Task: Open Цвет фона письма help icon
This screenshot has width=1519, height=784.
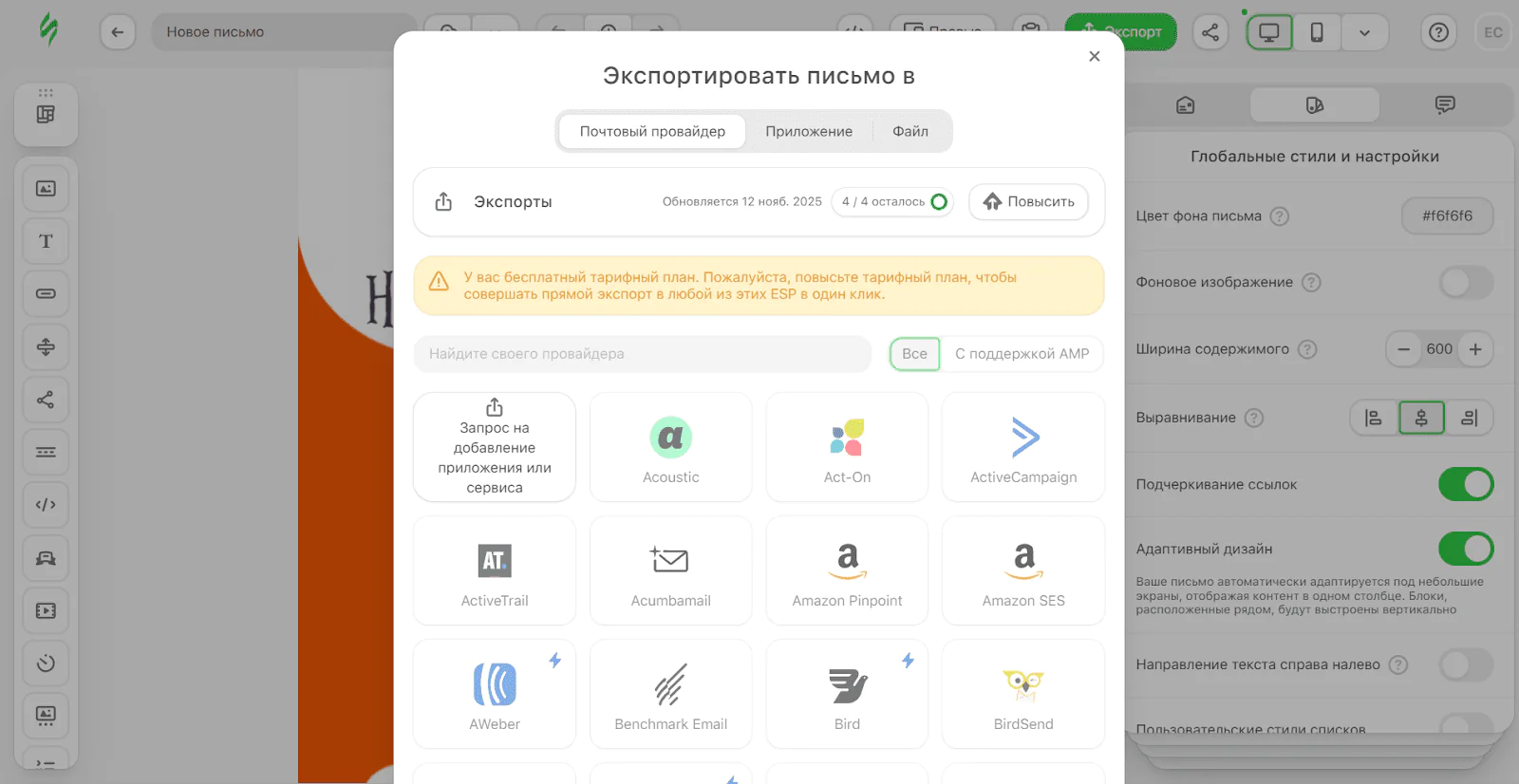Action: point(1280,215)
